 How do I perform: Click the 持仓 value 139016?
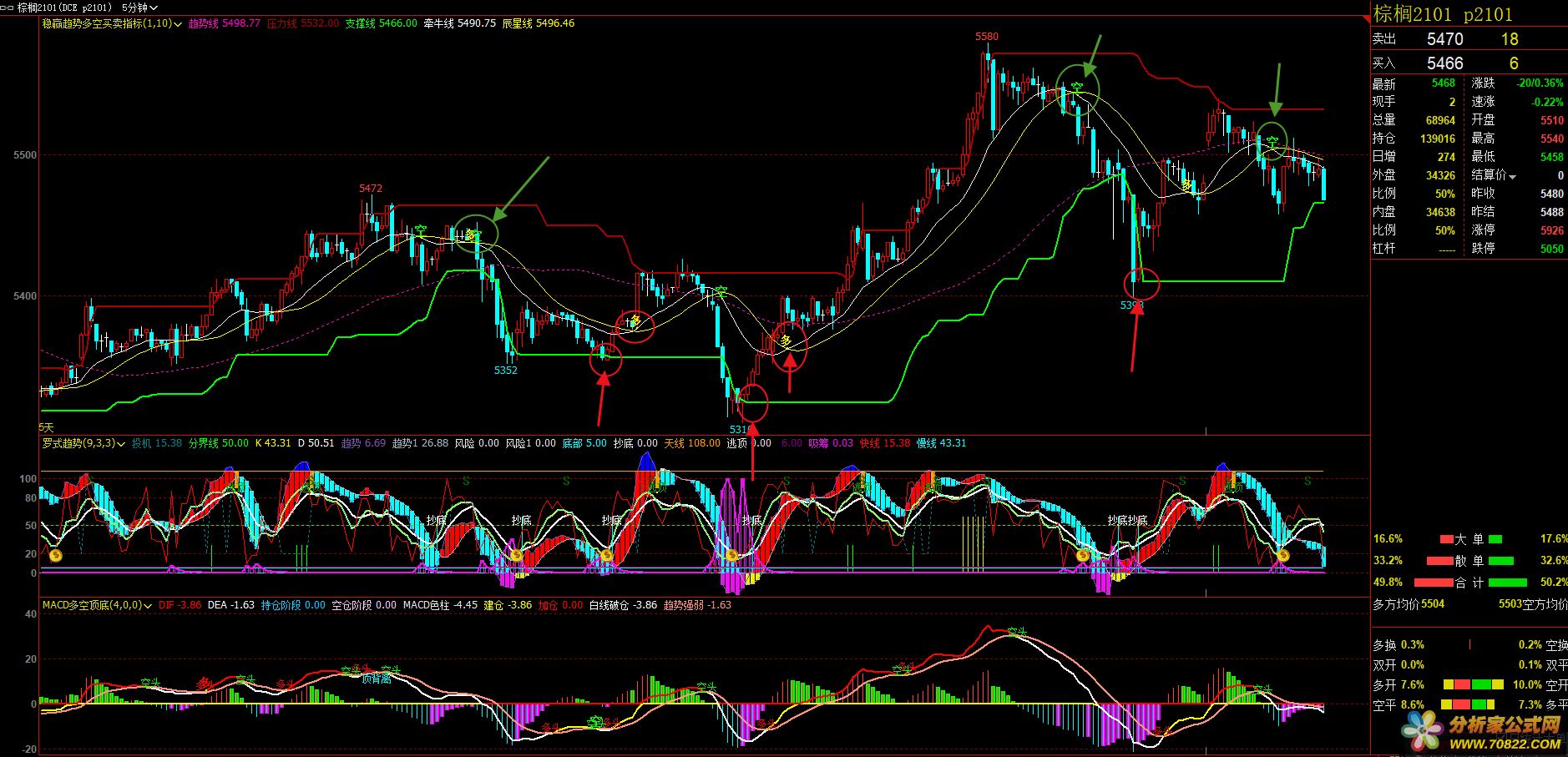click(x=1438, y=139)
